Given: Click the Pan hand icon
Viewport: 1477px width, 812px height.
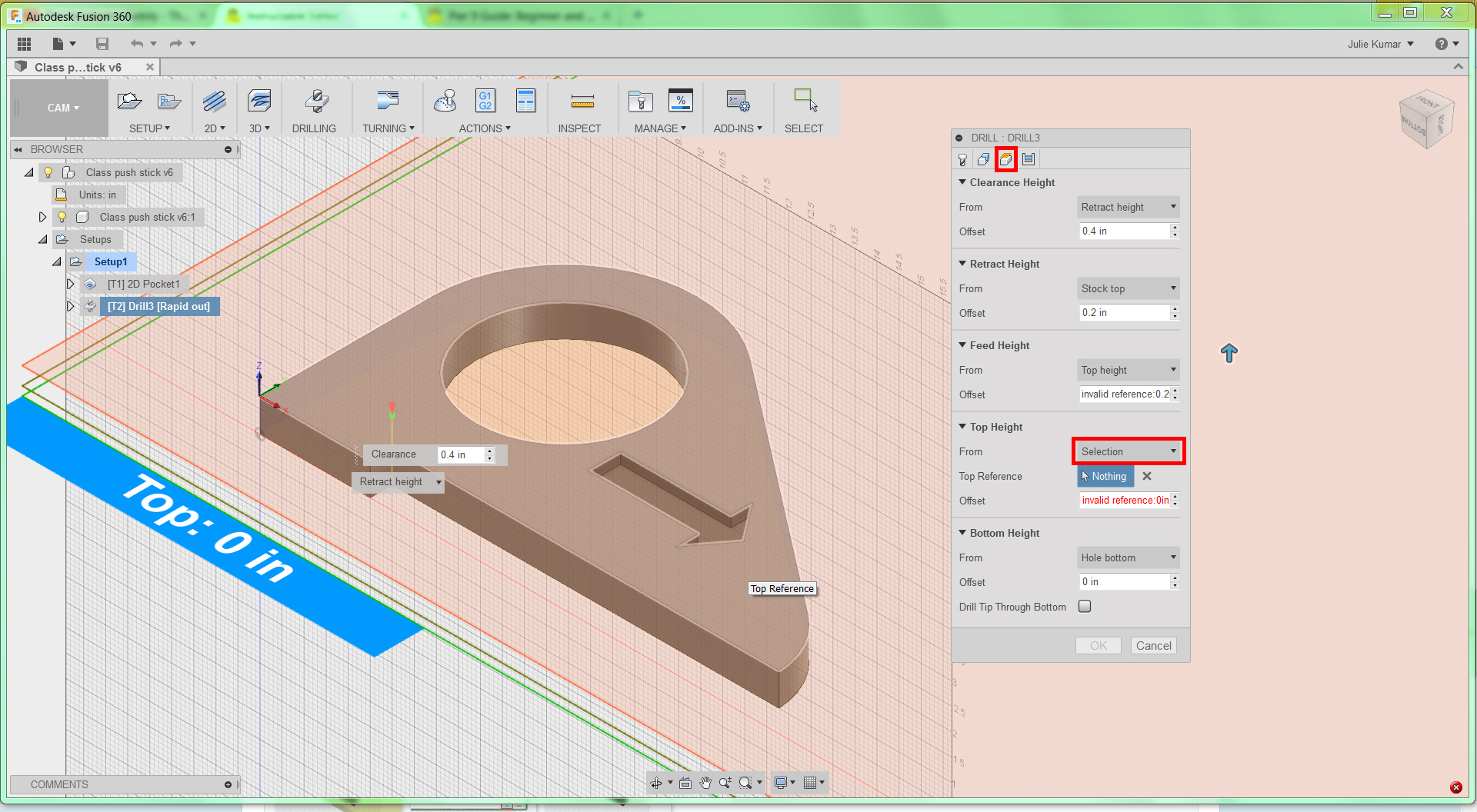Looking at the screenshot, I should [705, 783].
